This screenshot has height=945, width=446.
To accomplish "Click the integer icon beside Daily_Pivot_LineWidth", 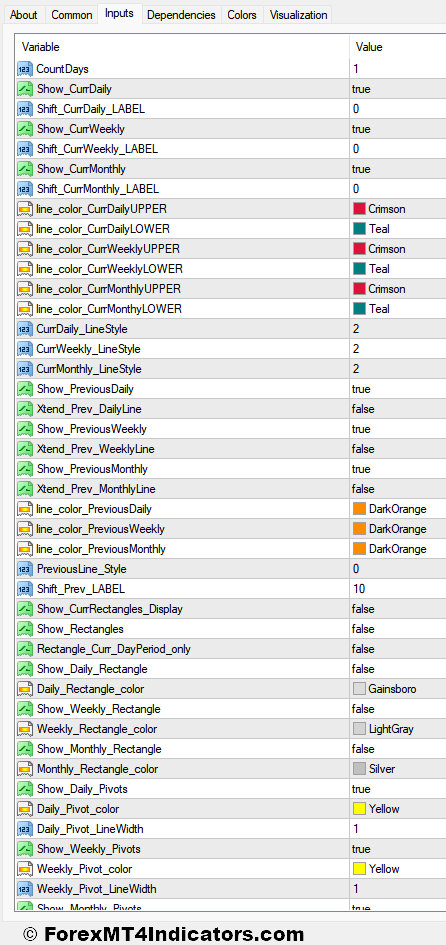I will (25, 829).
